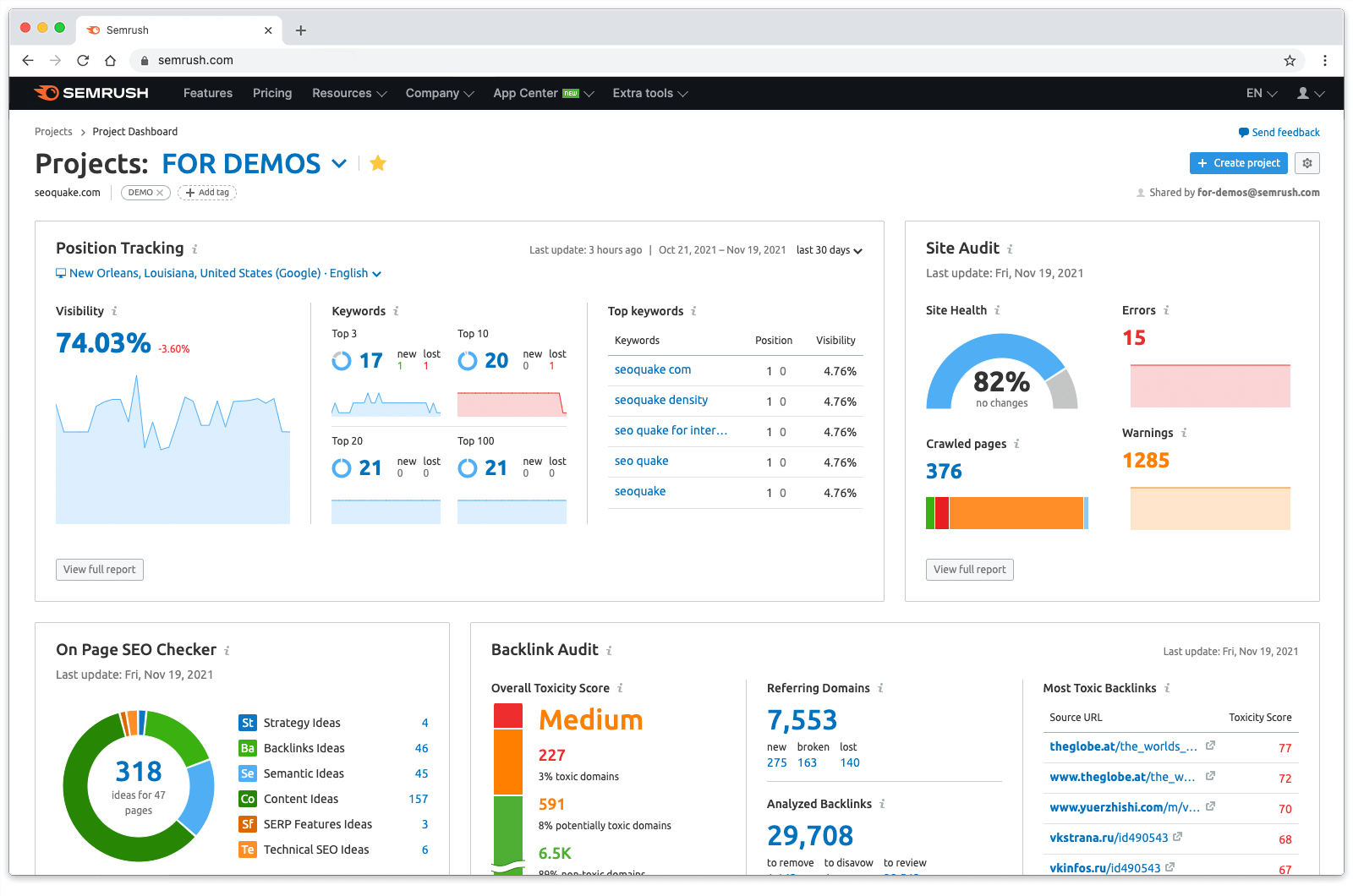Viewport: 1353px width, 896px height.
Task: Open the seoquake density keyword link
Action: [660, 400]
